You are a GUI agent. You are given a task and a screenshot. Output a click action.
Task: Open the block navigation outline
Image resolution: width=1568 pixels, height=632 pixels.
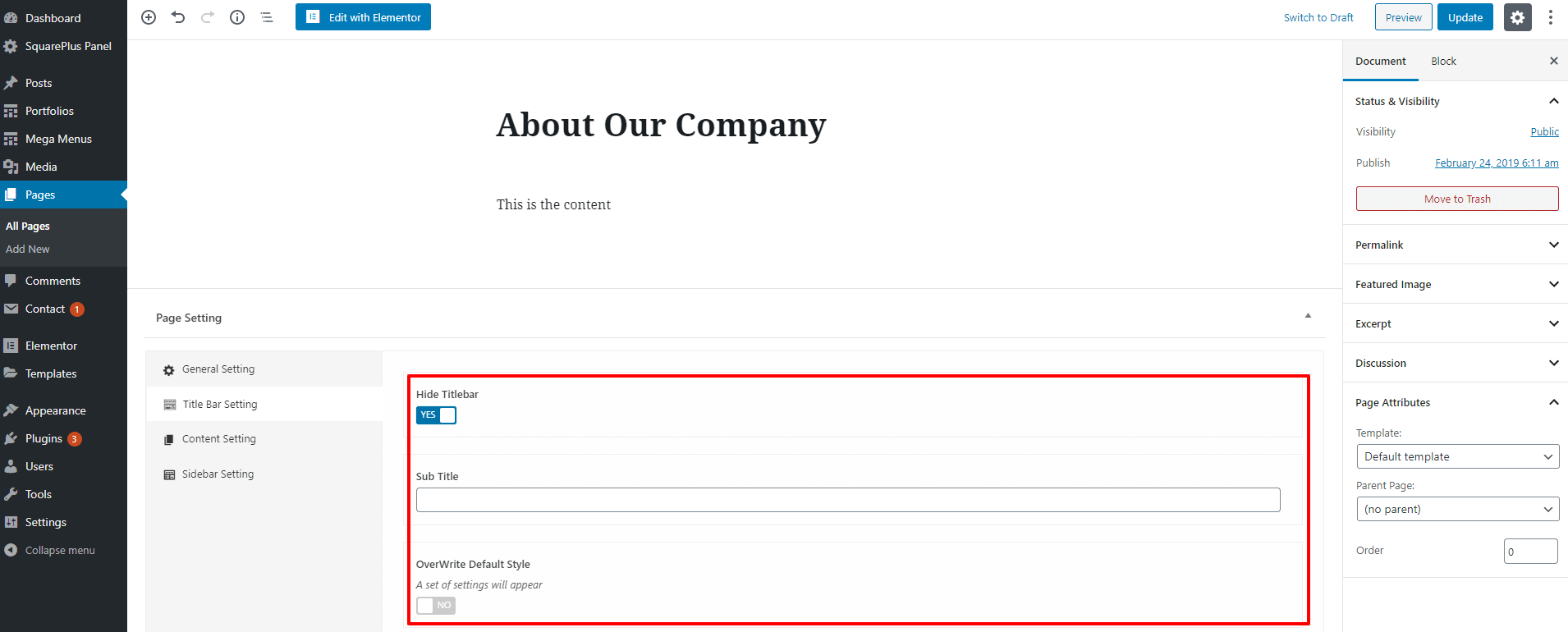pos(266,16)
